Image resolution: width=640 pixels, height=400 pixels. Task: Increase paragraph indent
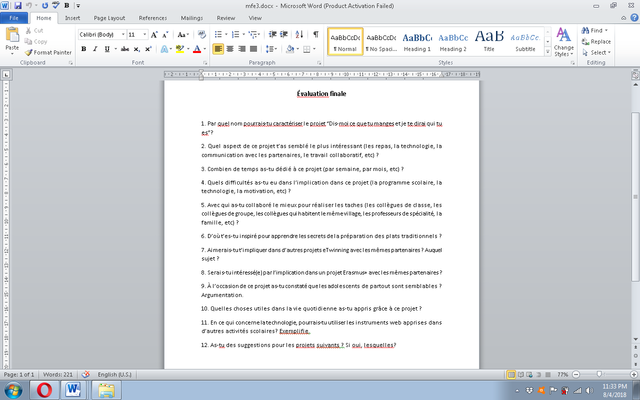[284, 35]
